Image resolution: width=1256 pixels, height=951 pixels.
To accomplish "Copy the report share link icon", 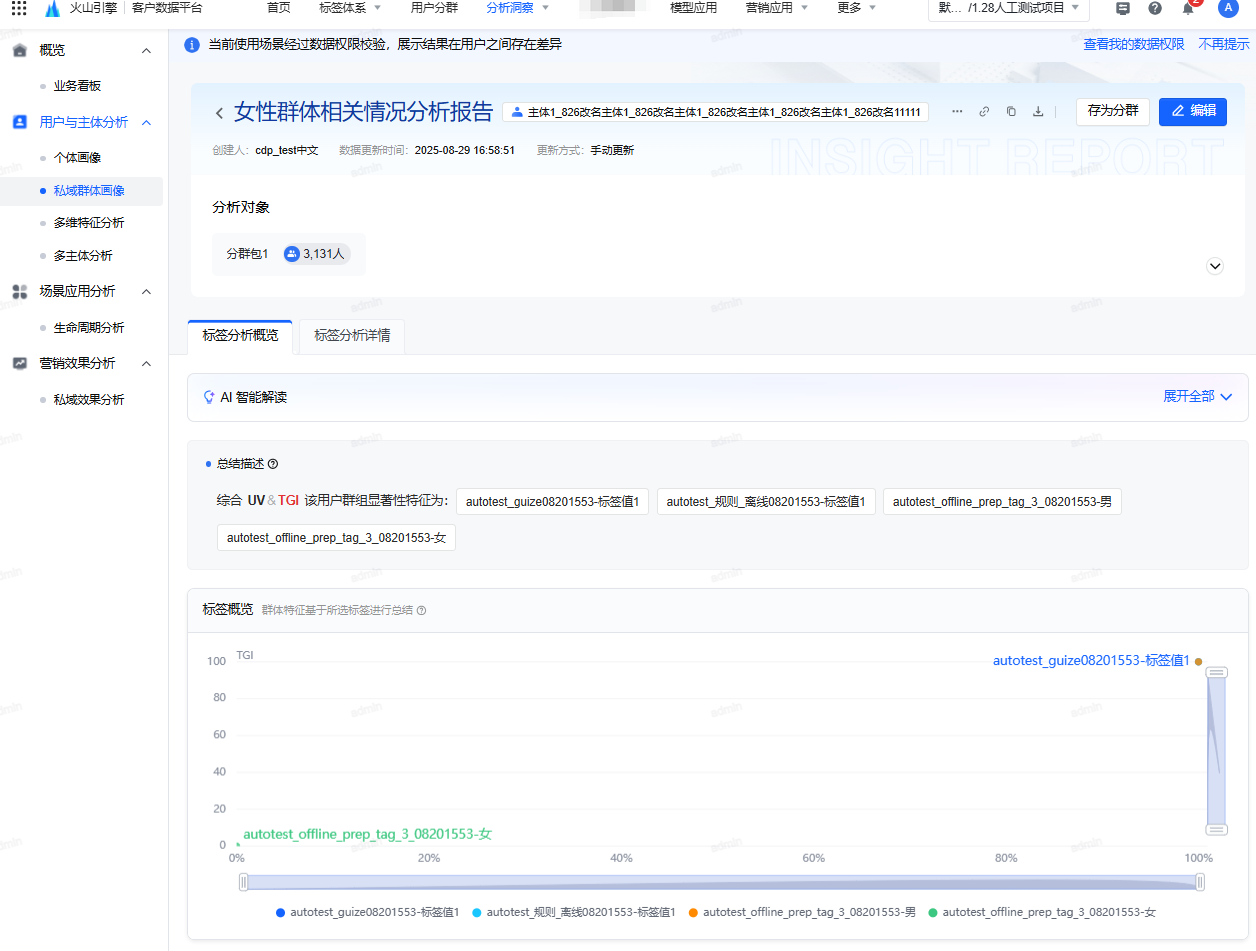I will pos(984,112).
